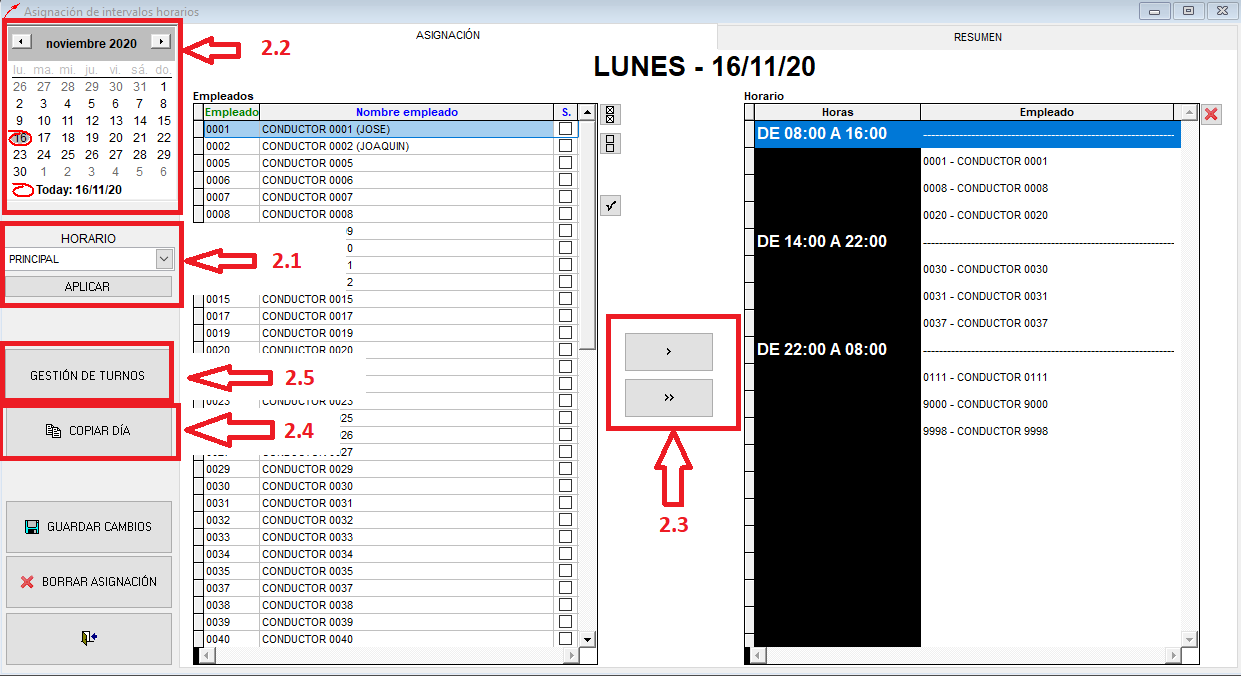The image size is (1241, 676).
Task: Click GUARDAR CAMBIOS to save
Action: pos(89,527)
